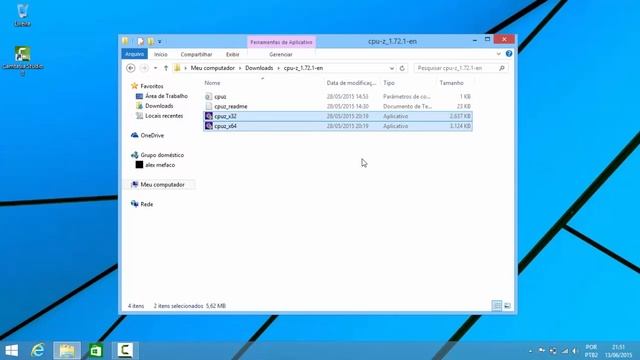Open Grupo doméstico in sidebar
The height and width of the screenshot is (360, 640).
click(x=162, y=155)
